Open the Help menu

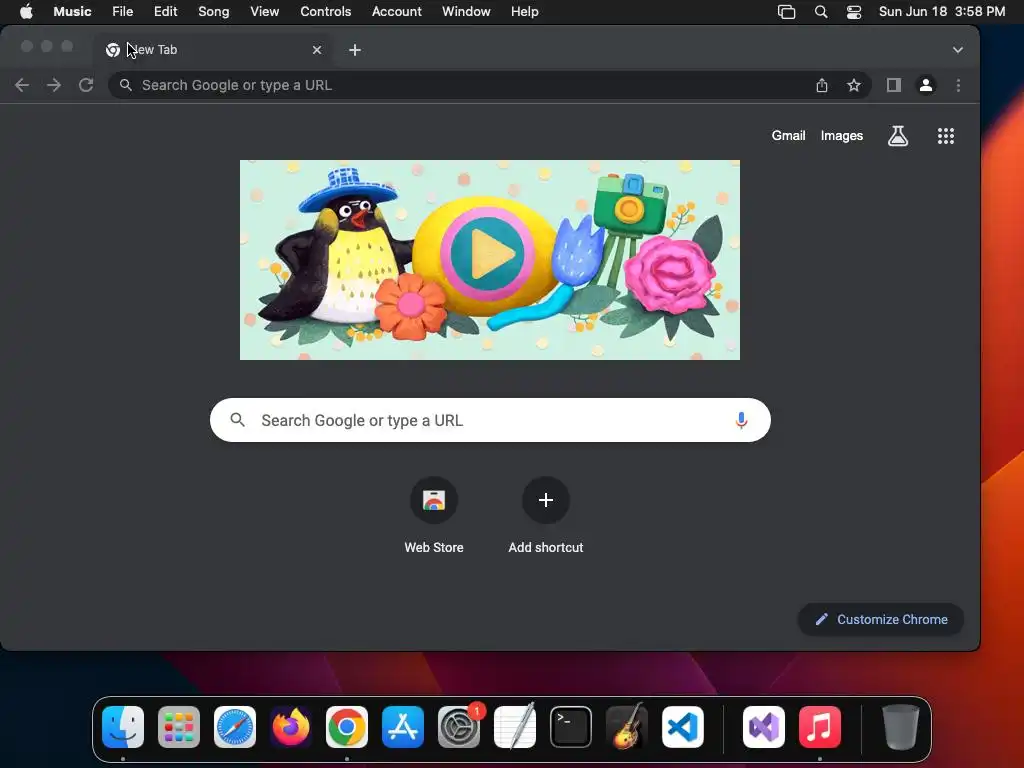coord(524,12)
